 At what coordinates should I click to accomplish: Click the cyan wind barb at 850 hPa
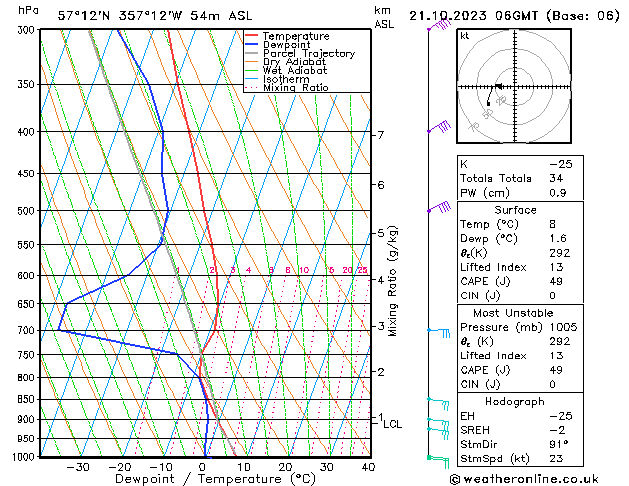[x=438, y=404]
